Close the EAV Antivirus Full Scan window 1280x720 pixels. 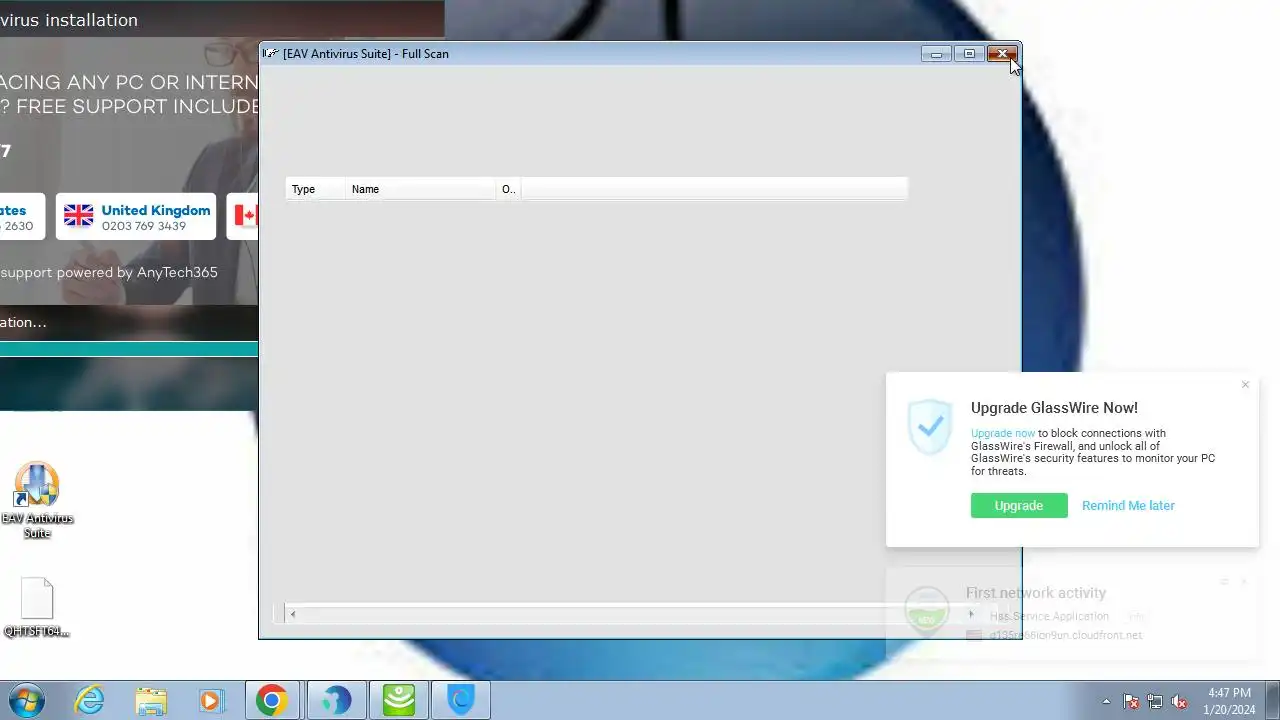[1002, 54]
